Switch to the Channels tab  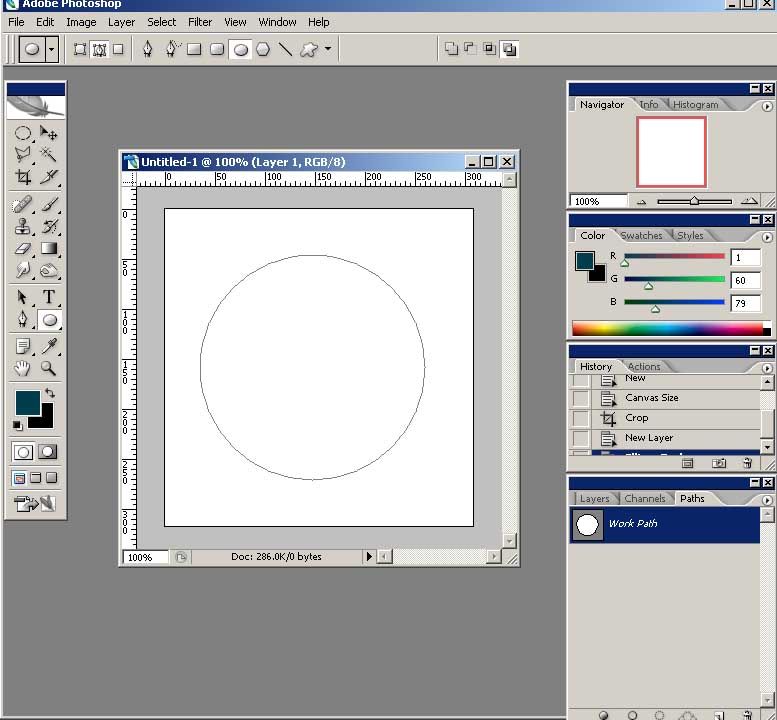point(645,498)
